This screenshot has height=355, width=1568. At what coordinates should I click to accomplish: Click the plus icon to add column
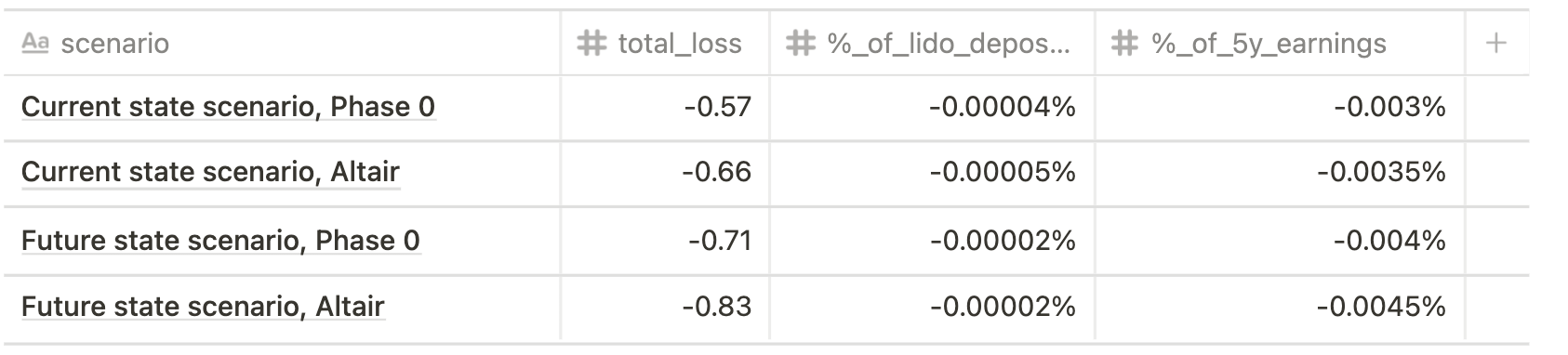click(1495, 43)
